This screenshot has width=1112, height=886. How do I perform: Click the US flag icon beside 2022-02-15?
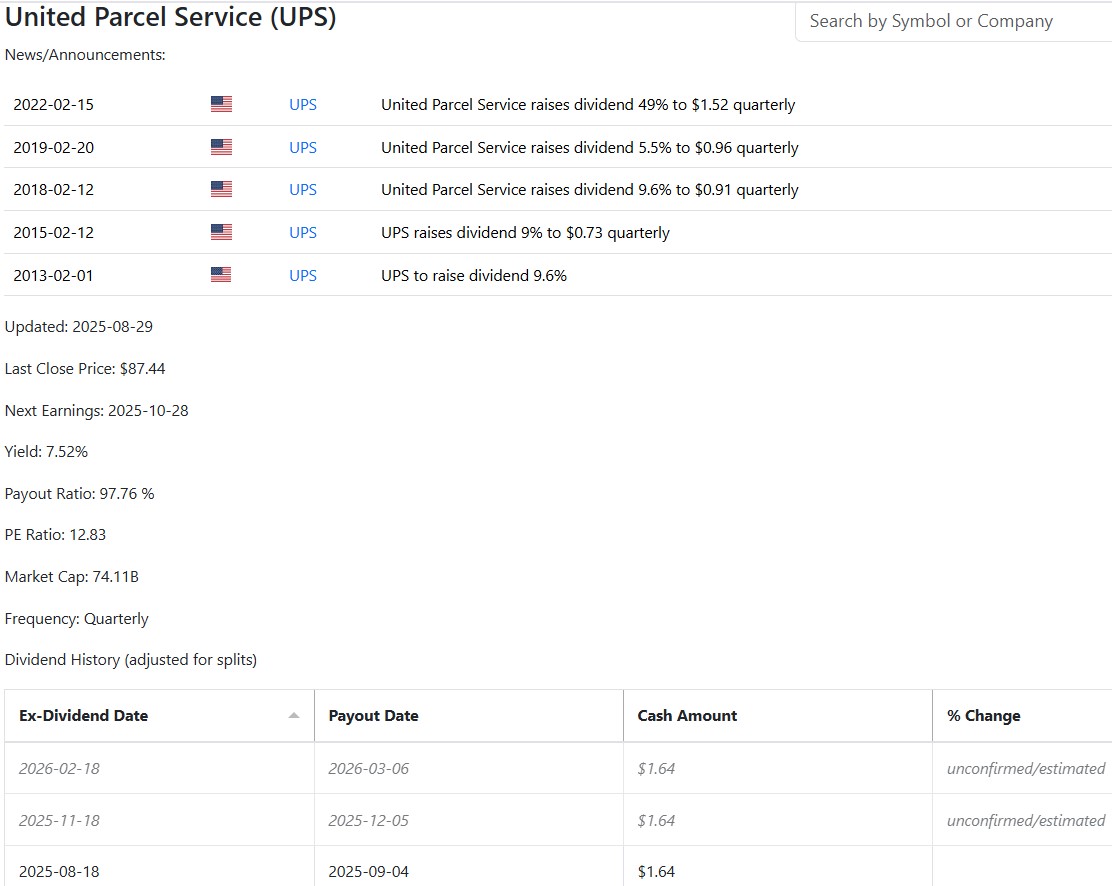coord(221,104)
